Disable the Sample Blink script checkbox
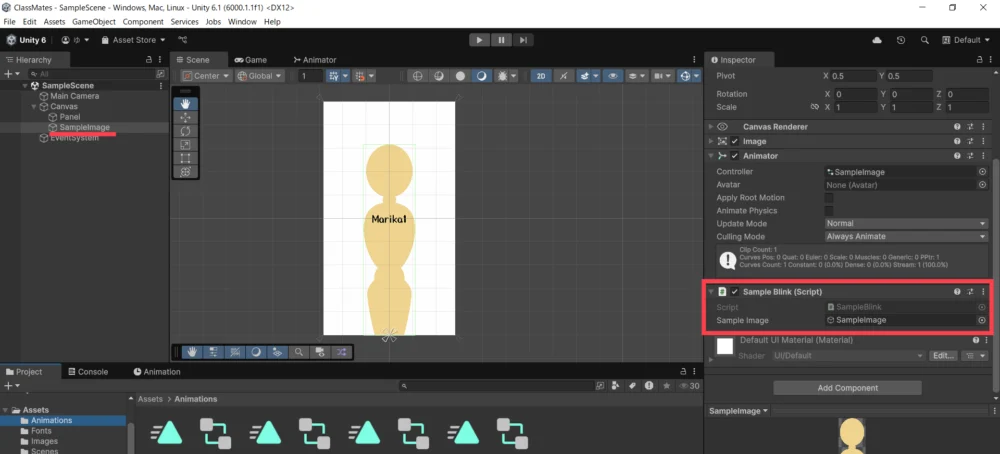Image resolution: width=1000 pixels, height=454 pixels. (735, 292)
